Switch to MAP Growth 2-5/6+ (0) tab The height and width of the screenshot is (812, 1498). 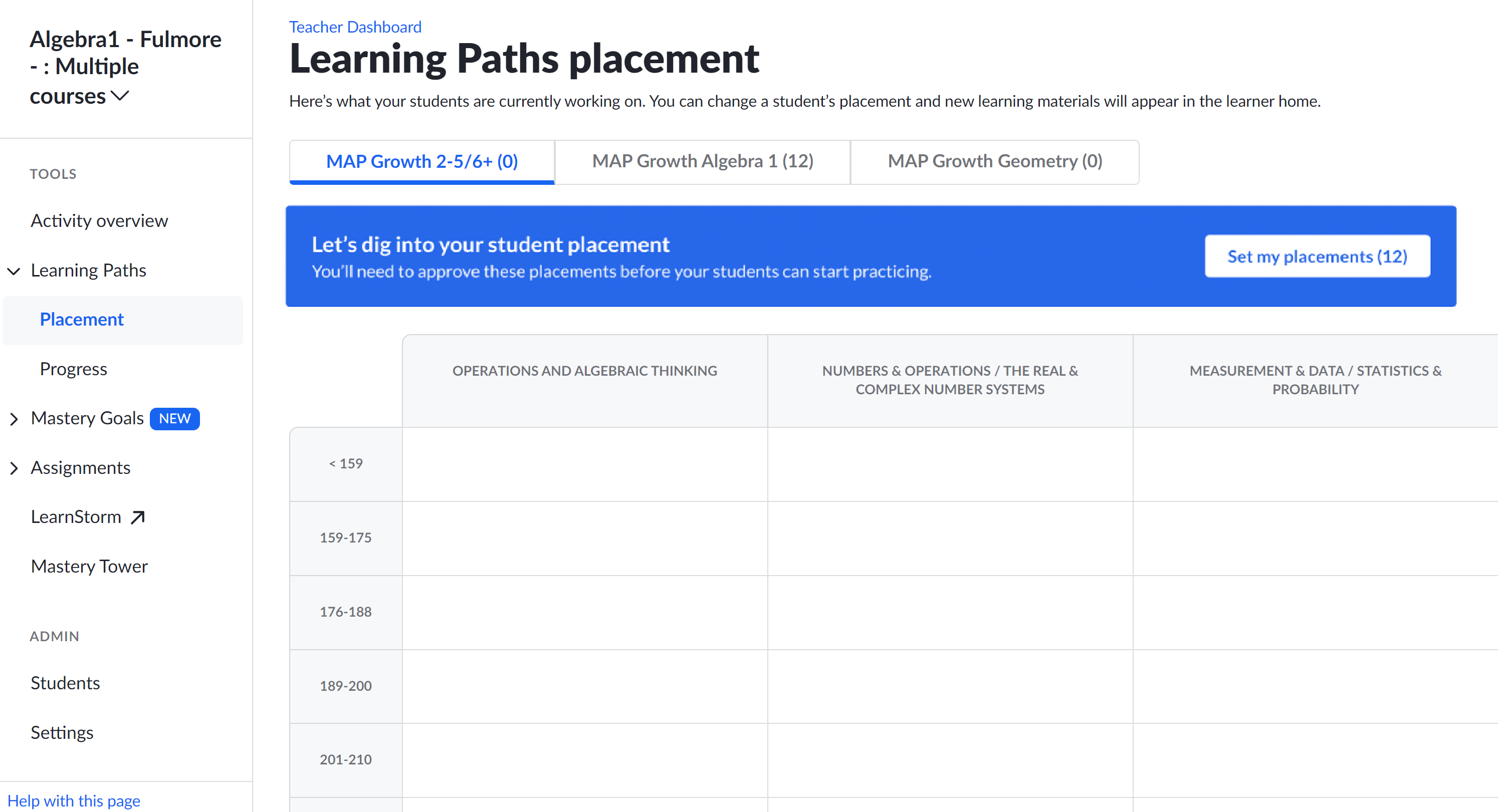pyautogui.click(x=421, y=162)
